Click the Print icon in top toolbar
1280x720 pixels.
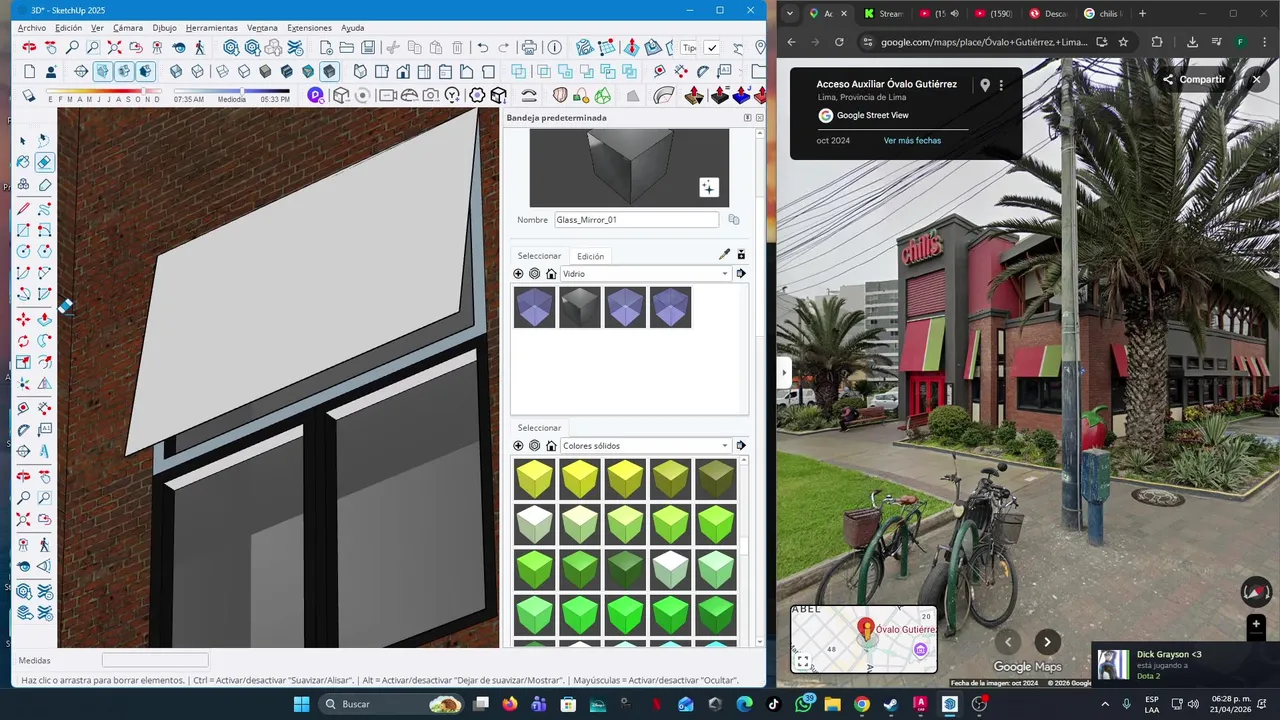pos(529,47)
